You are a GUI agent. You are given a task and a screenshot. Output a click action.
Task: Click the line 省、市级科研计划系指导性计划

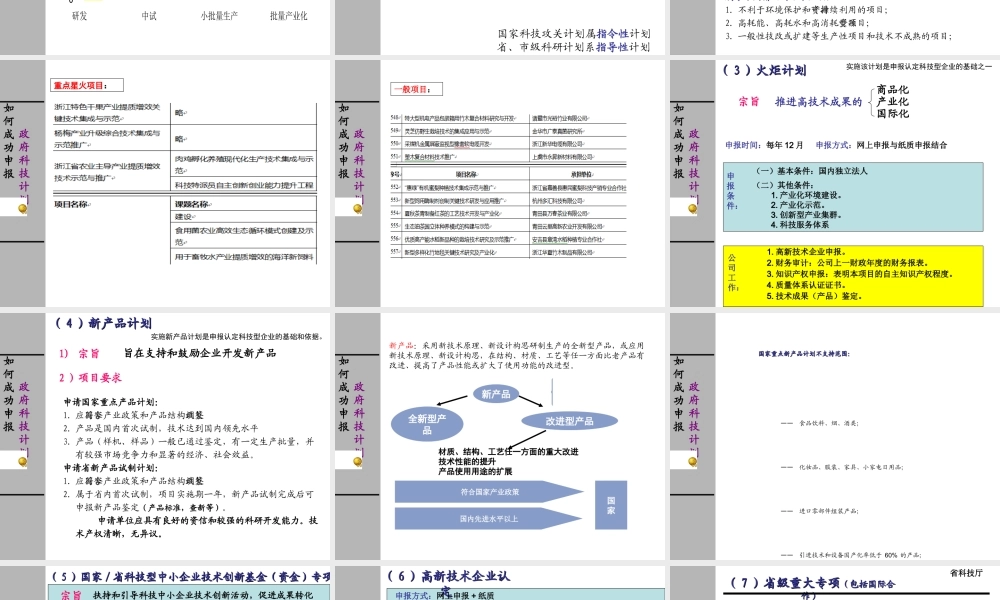tap(574, 47)
